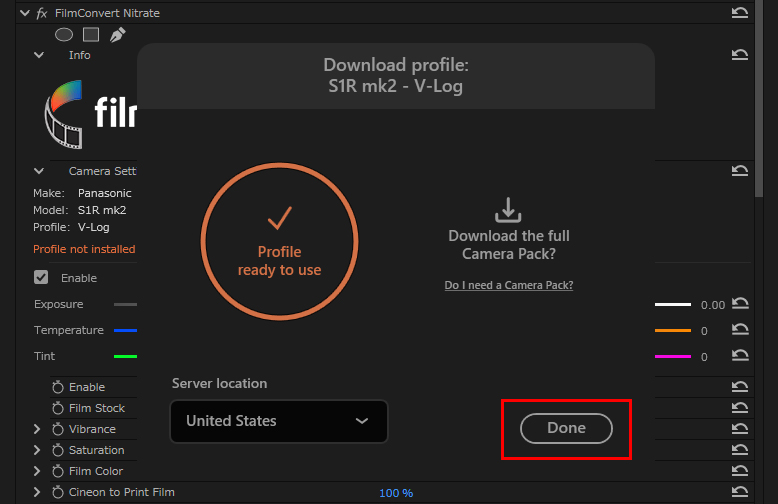Viewport: 778px width, 504px height.
Task: Click the Done button
Action: (566, 428)
